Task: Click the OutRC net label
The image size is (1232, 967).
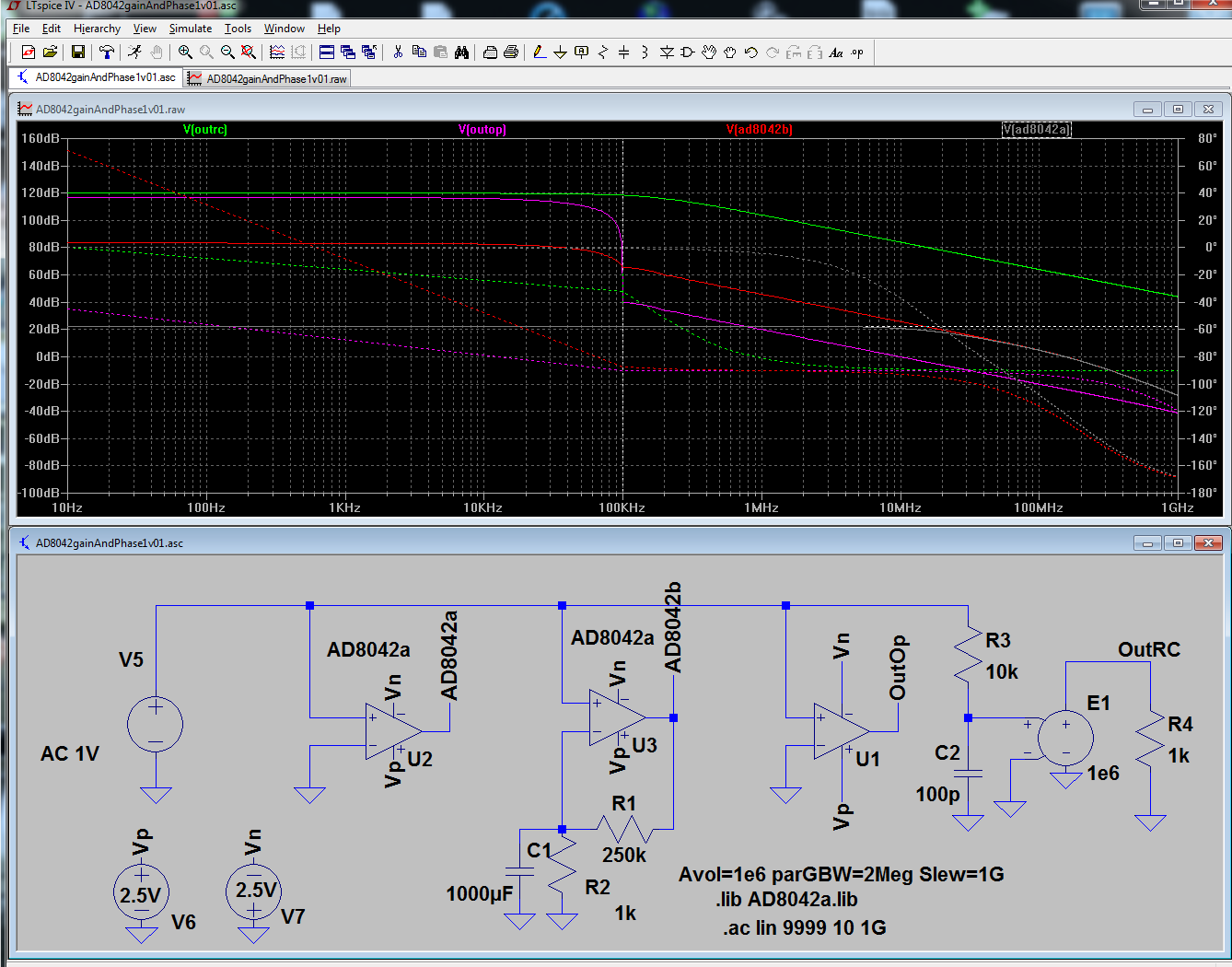Action: tap(1149, 649)
